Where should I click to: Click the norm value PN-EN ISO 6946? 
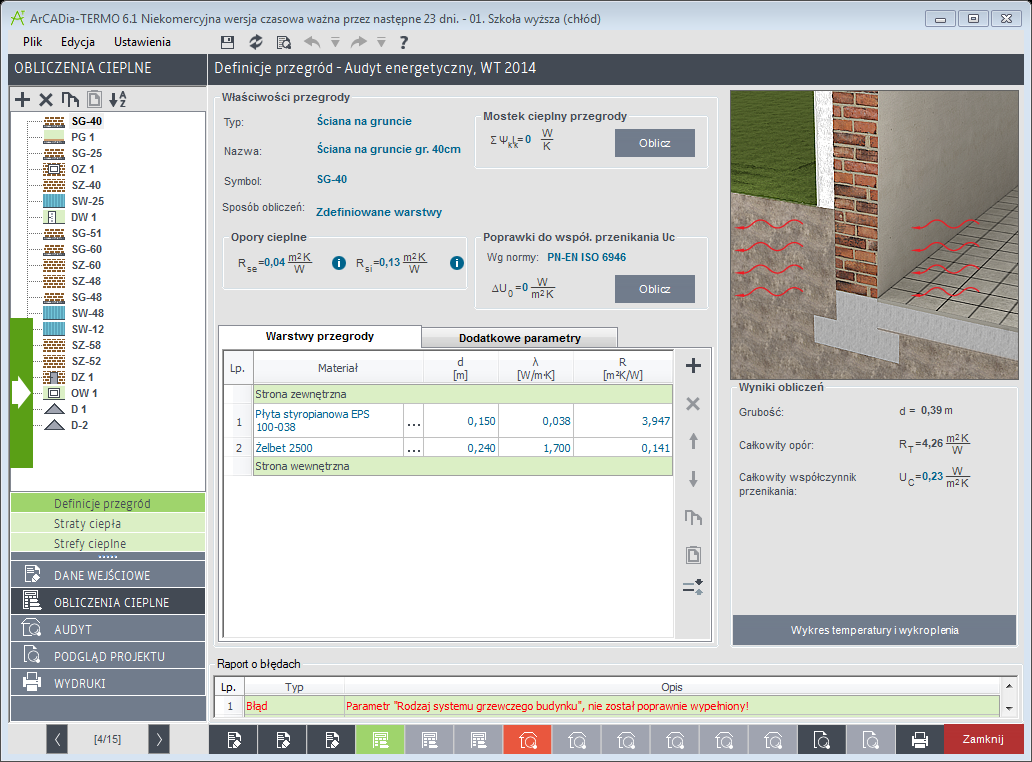pos(586,257)
